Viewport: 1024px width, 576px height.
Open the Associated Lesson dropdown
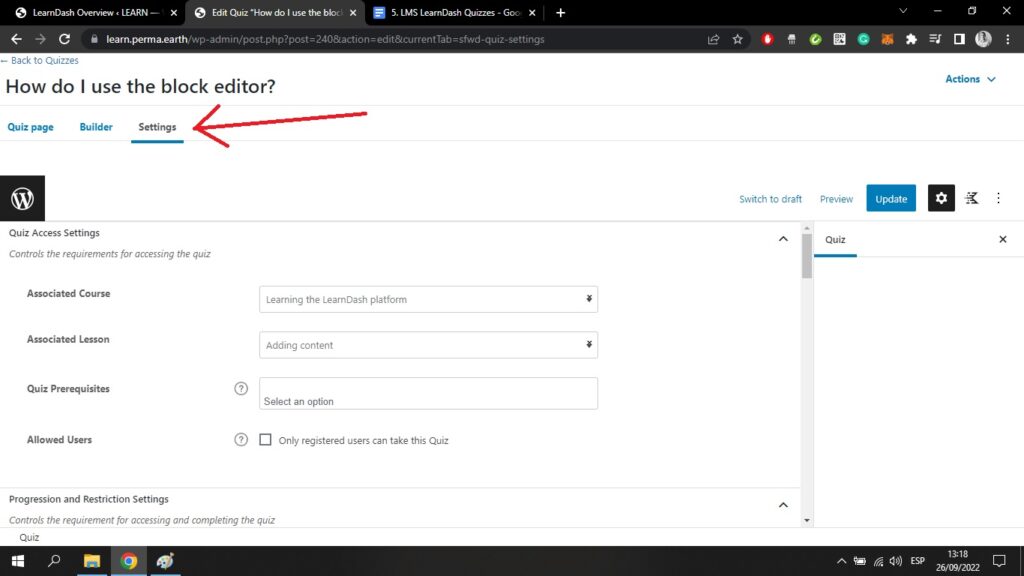tap(428, 345)
